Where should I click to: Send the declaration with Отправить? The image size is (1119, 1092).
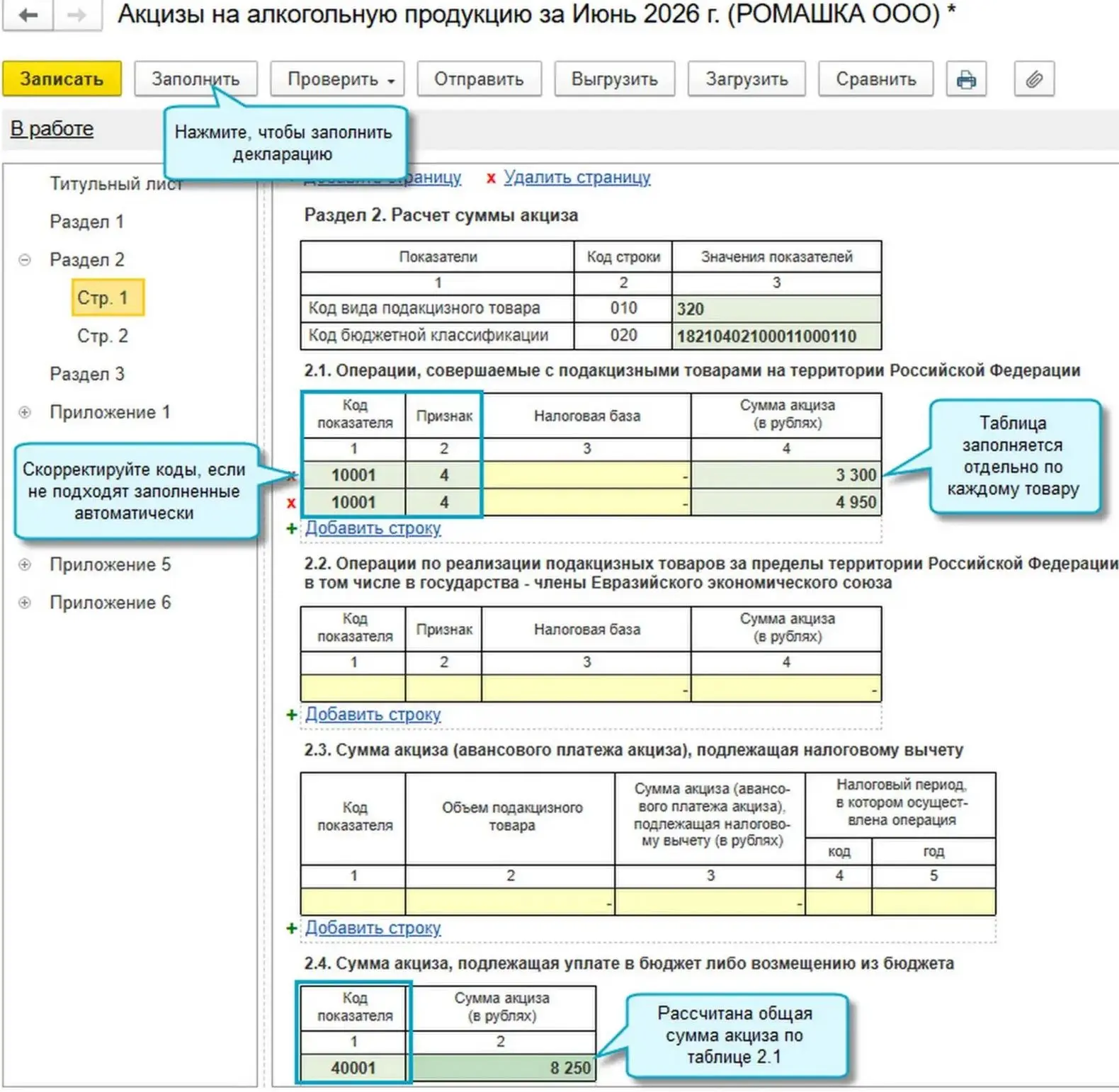pos(479,79)
